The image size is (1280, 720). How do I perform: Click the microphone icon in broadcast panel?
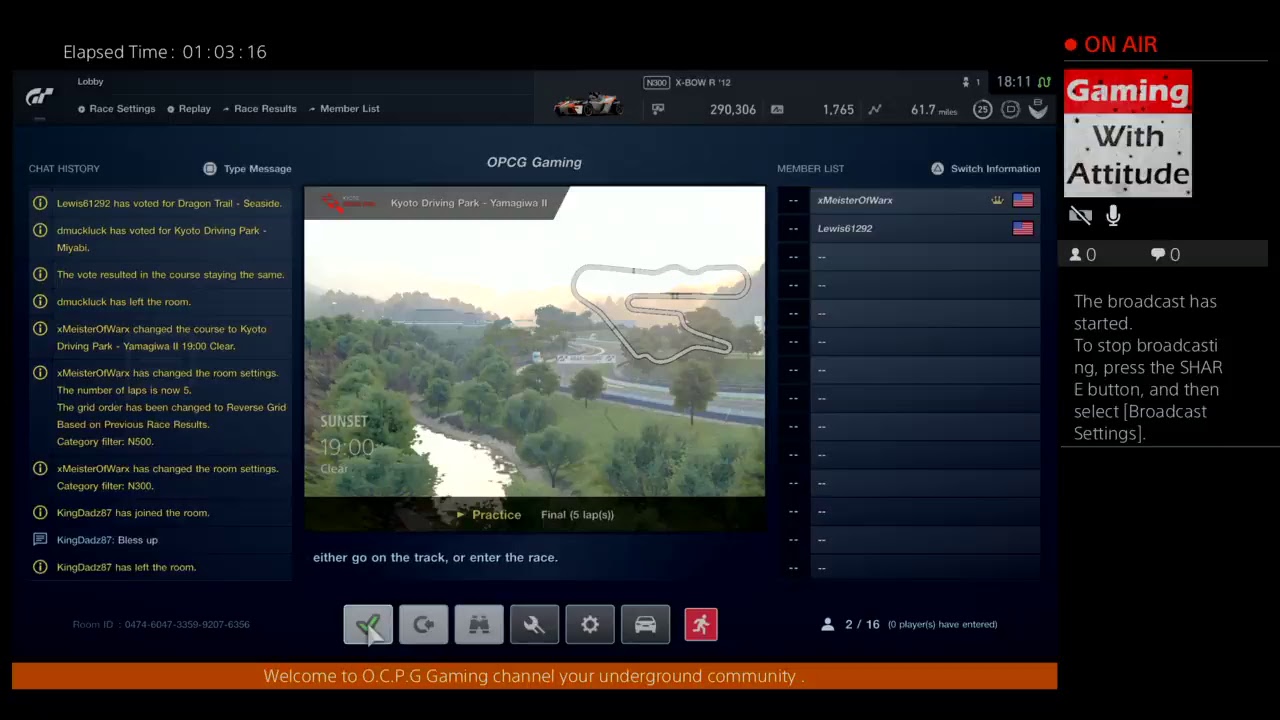(x=1113, y=216)
